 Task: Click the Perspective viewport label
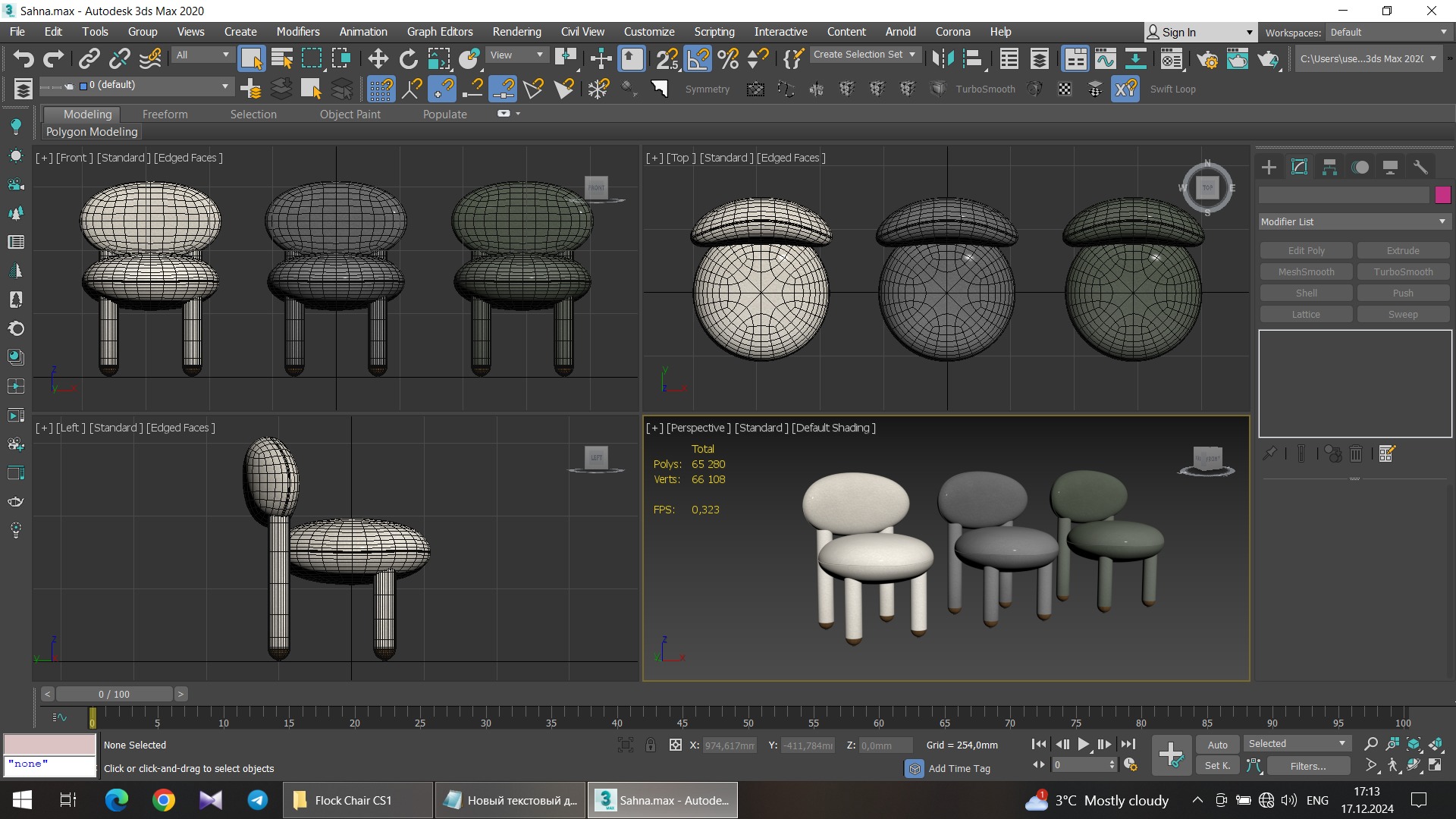click(698, 428)
